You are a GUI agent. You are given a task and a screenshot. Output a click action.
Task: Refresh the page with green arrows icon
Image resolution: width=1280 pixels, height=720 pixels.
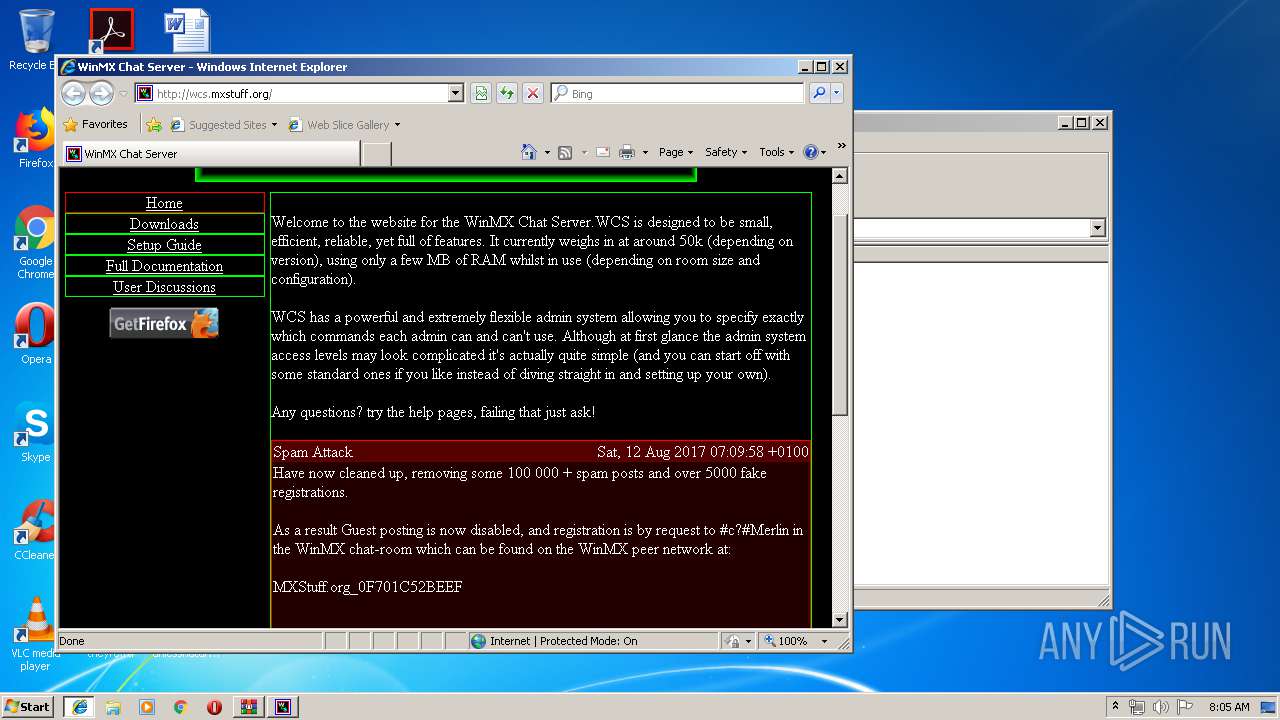point(507,93)
